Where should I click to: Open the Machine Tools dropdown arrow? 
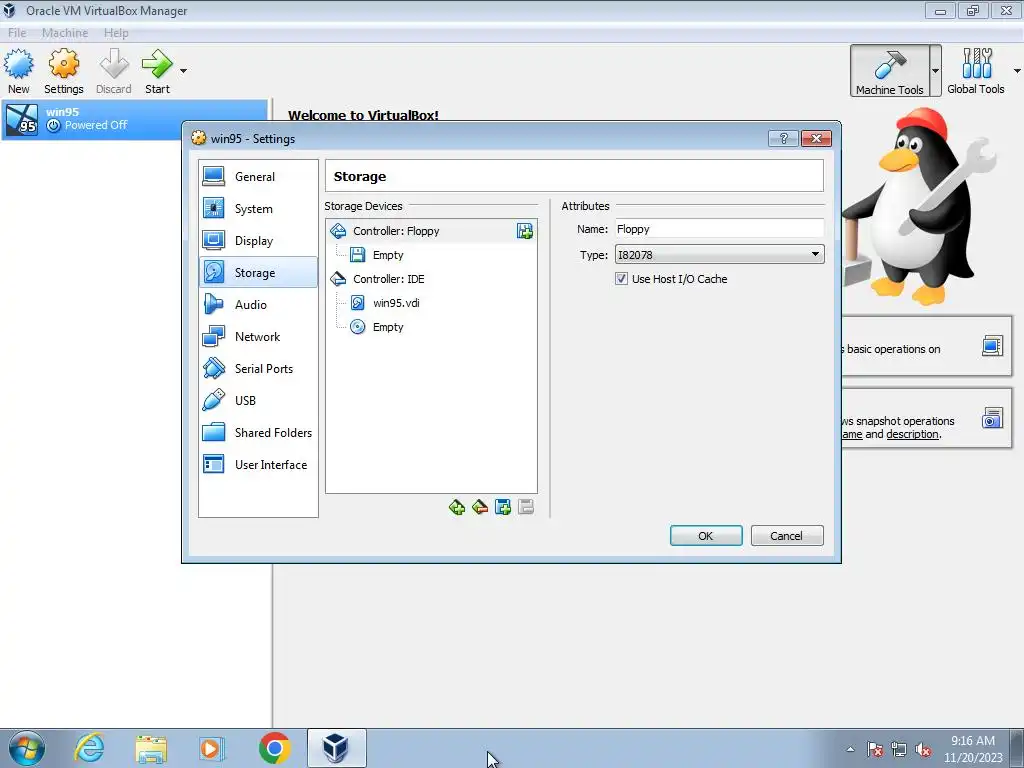935,71
